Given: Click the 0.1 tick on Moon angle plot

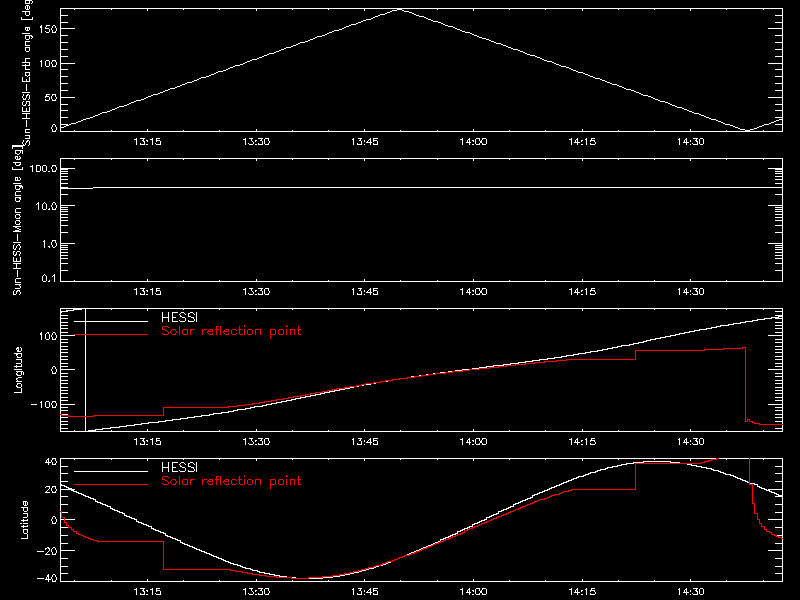Looking at the screenshot, I should pos(49,279).
